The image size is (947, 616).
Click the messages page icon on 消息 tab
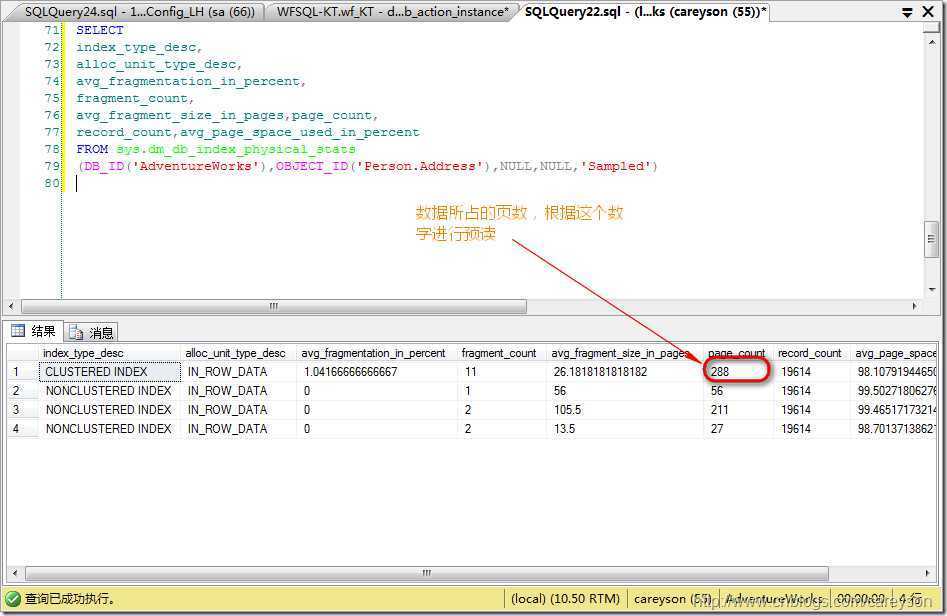(75, 332)
